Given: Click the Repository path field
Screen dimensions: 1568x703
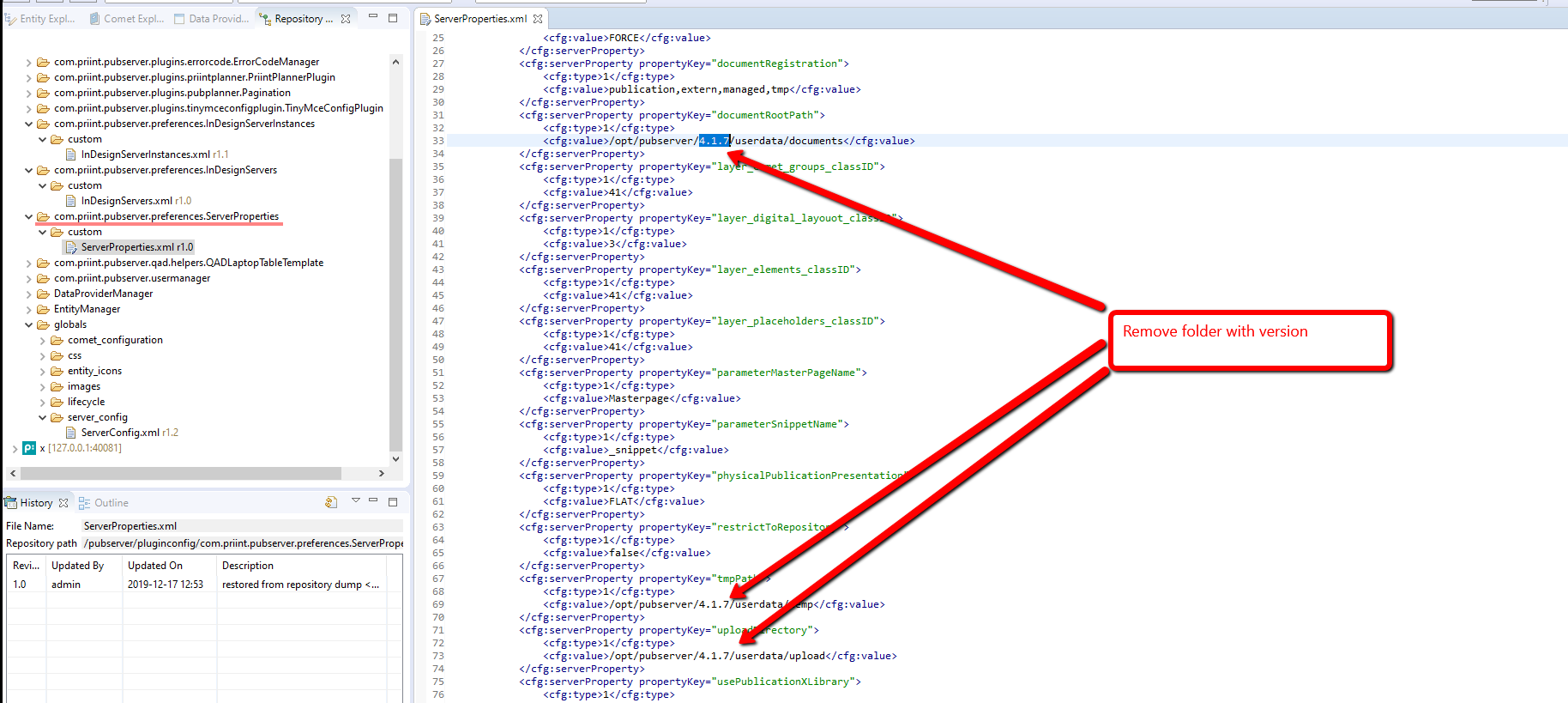Looking at the screenshot, I should [243, 543].
